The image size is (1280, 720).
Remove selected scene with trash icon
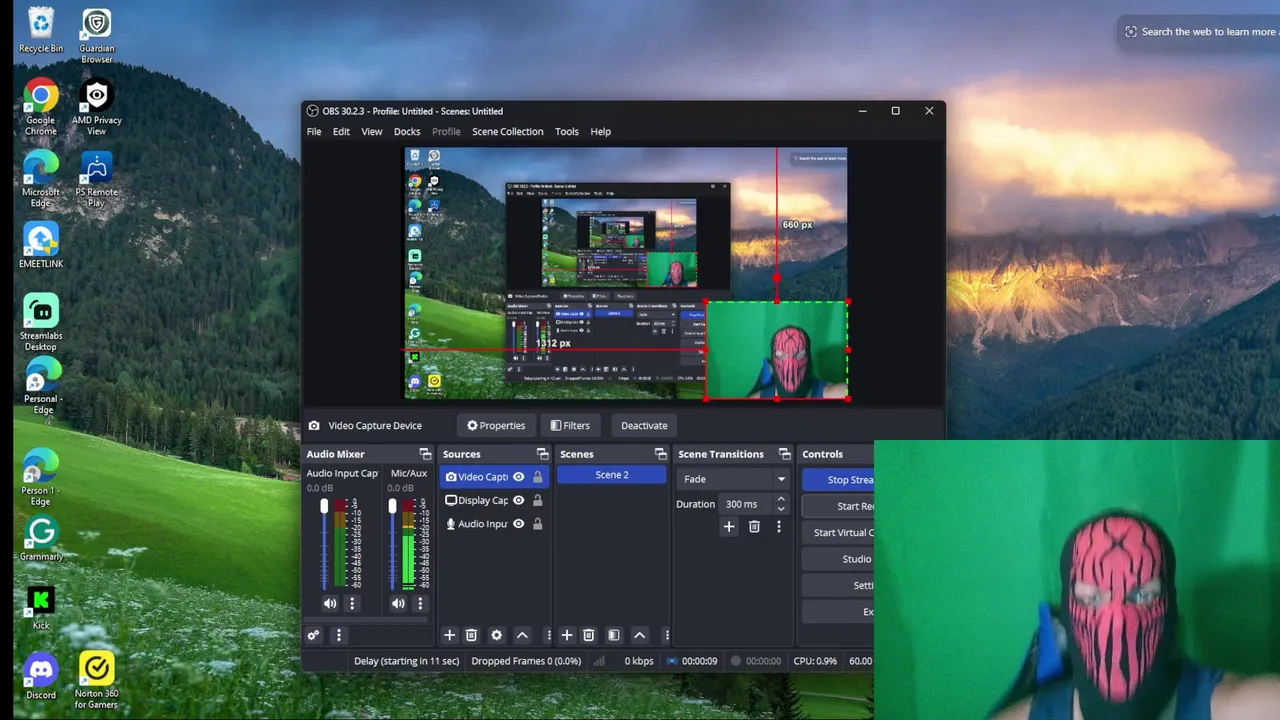(x=589, y=635)
